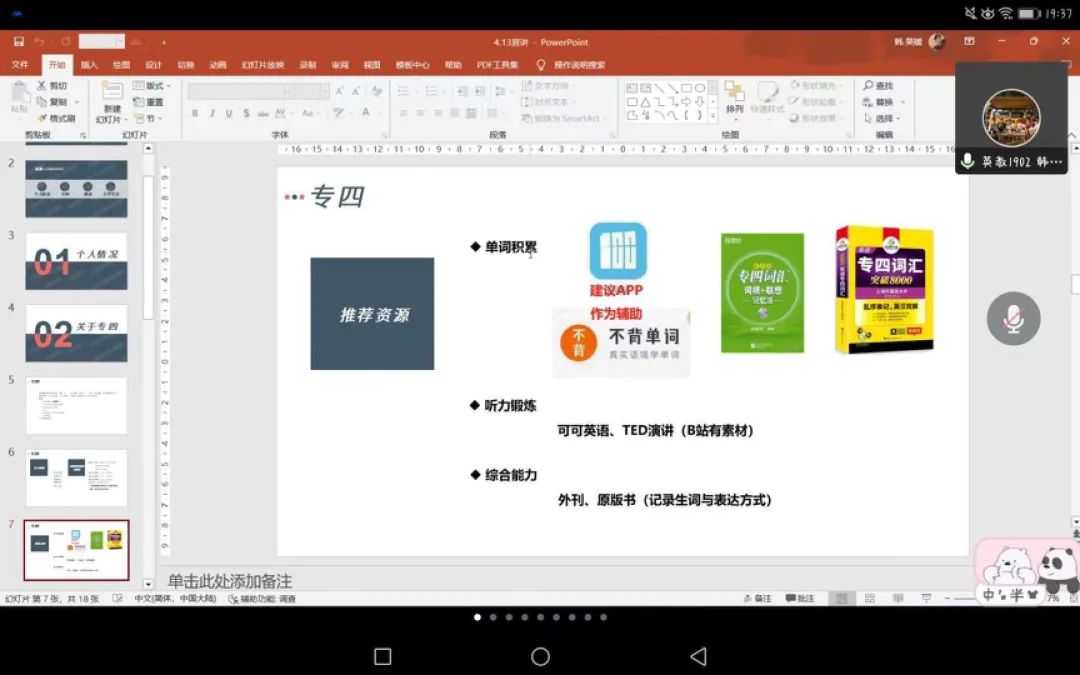Open the Android home circle button
1080x675 pixels.
(x=540, y=656)
